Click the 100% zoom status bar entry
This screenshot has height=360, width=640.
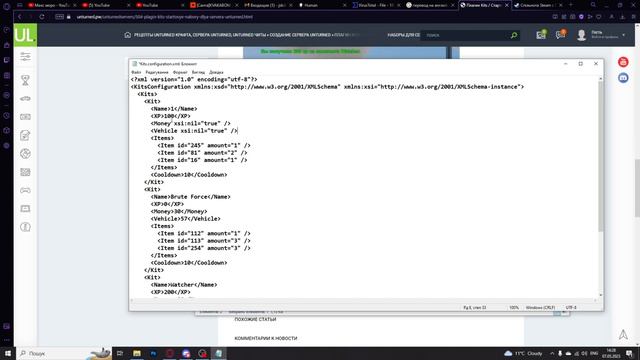coord(514,307)
